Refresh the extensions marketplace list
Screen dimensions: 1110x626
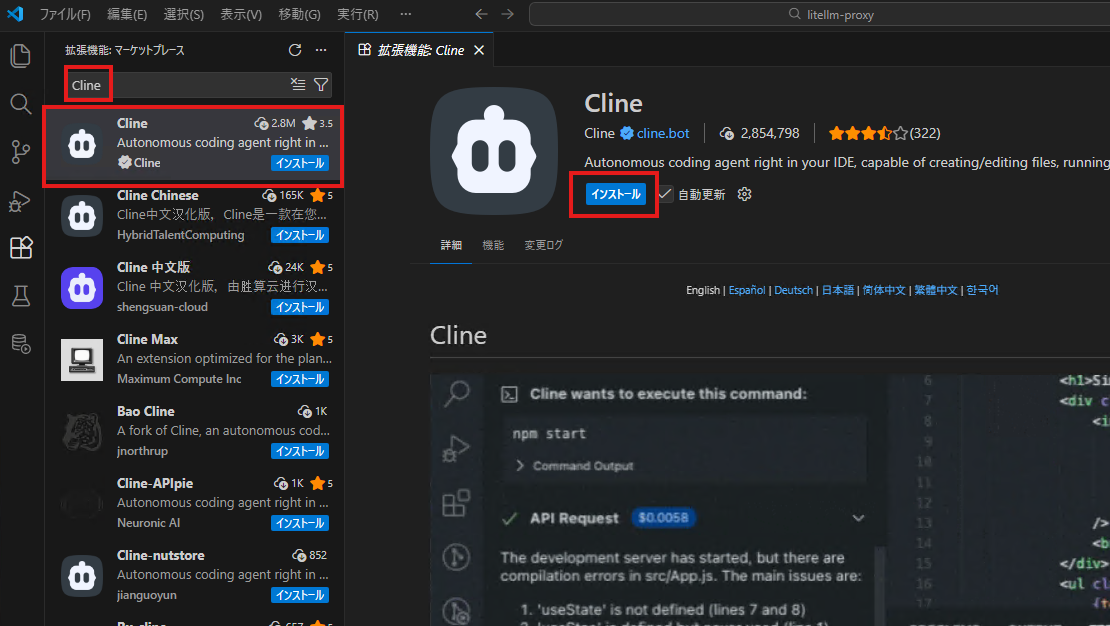point(295,50)
